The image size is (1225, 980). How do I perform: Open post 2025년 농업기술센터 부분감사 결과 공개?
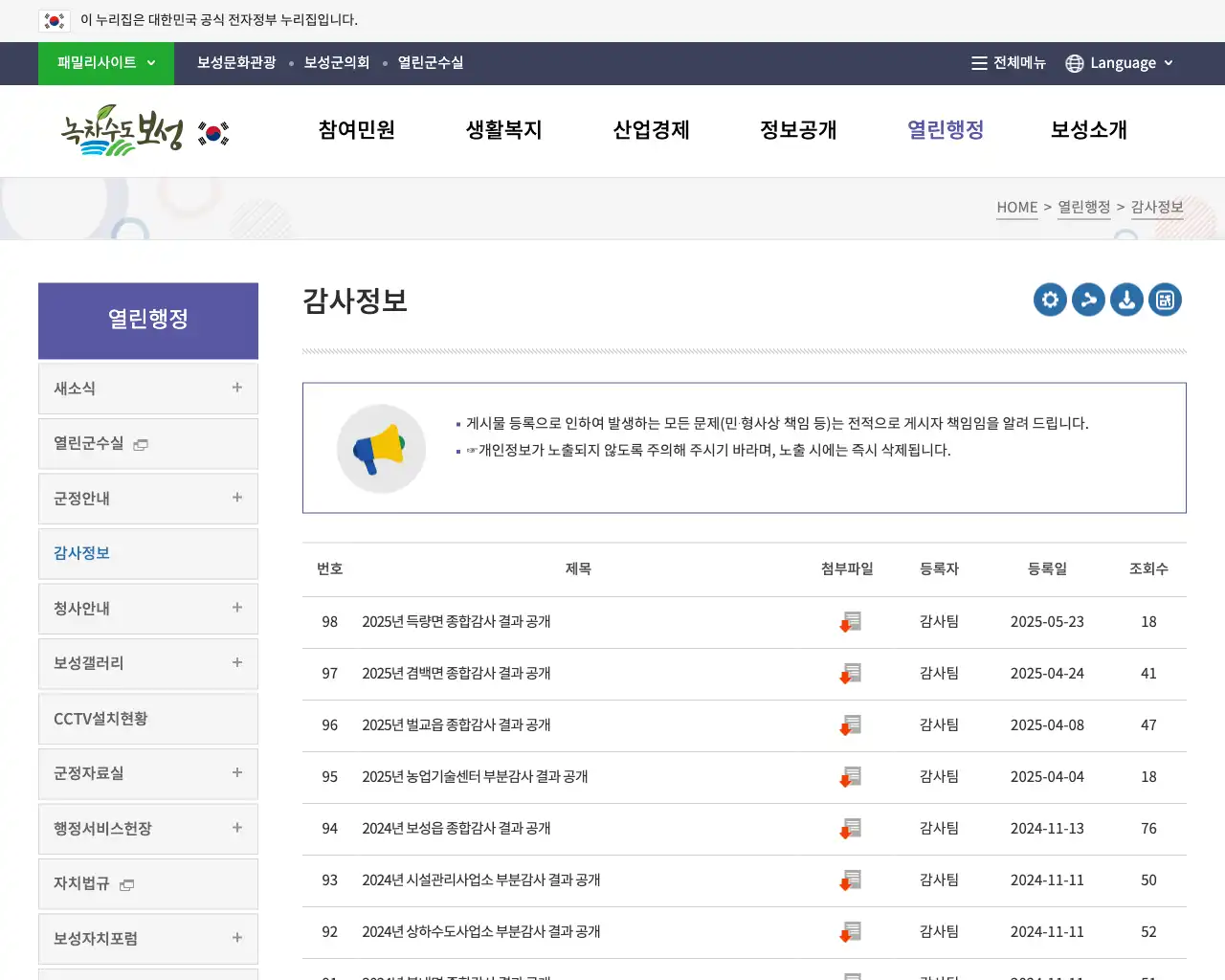coord(475,777)
